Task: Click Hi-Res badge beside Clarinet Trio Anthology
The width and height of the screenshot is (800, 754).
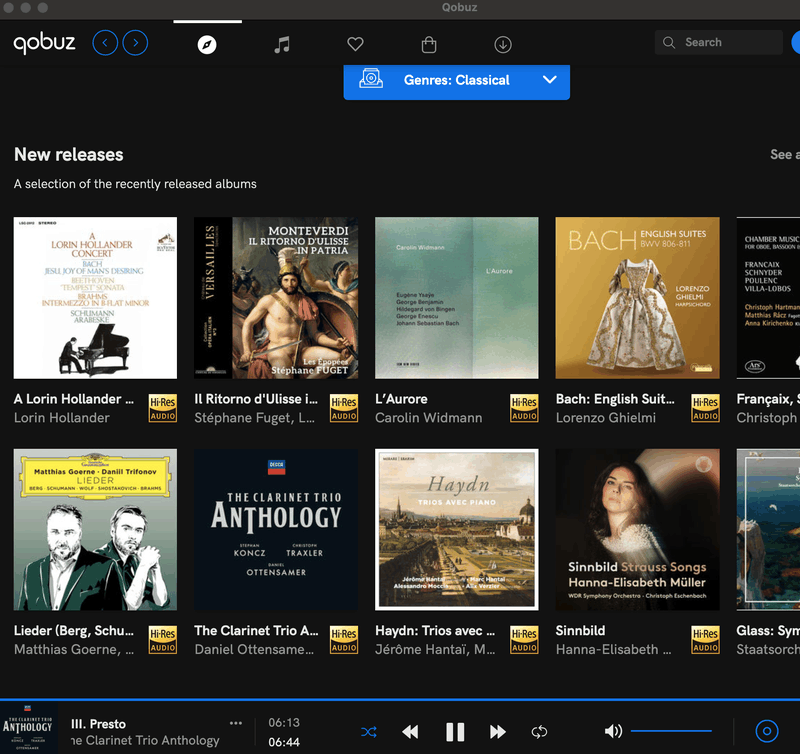Action: click(344, 640)
